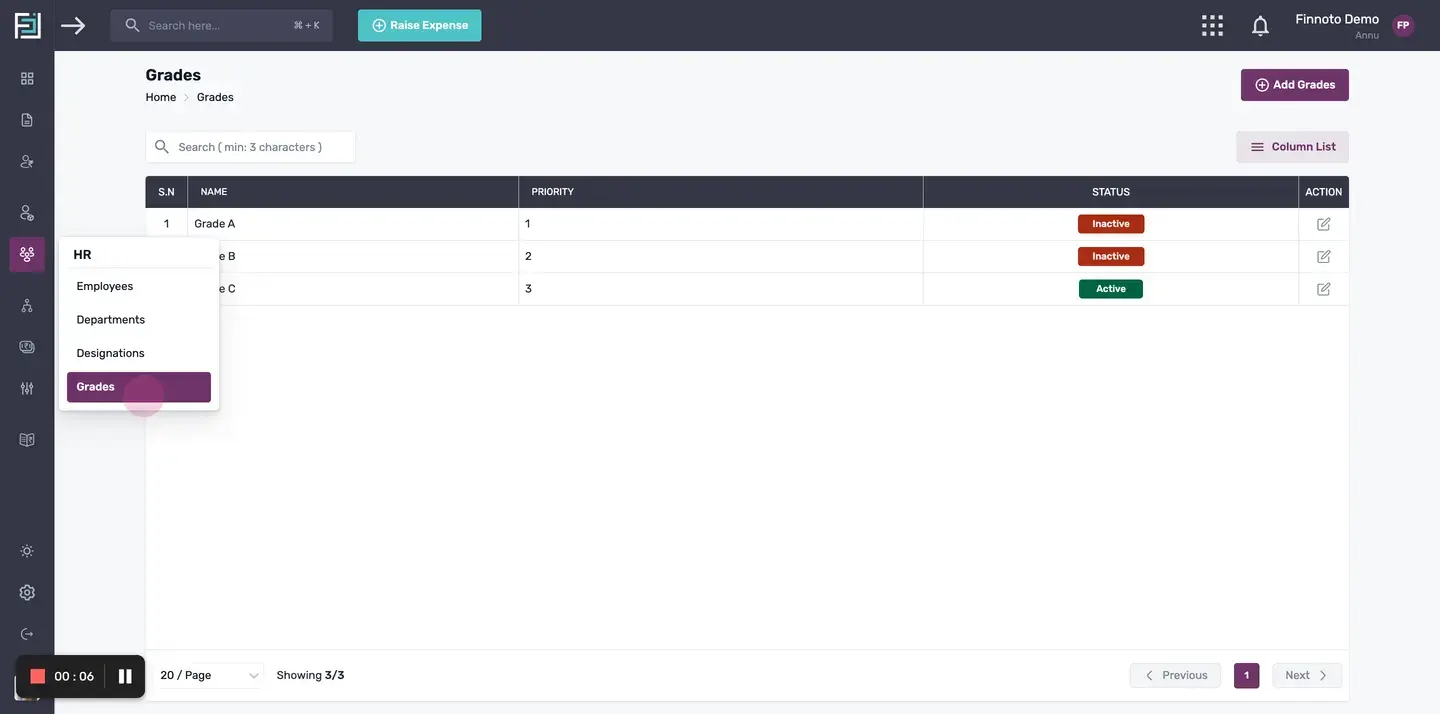Click priority value 3 cell
This screenshot has width=1440, height=714.
coord(721,289)
